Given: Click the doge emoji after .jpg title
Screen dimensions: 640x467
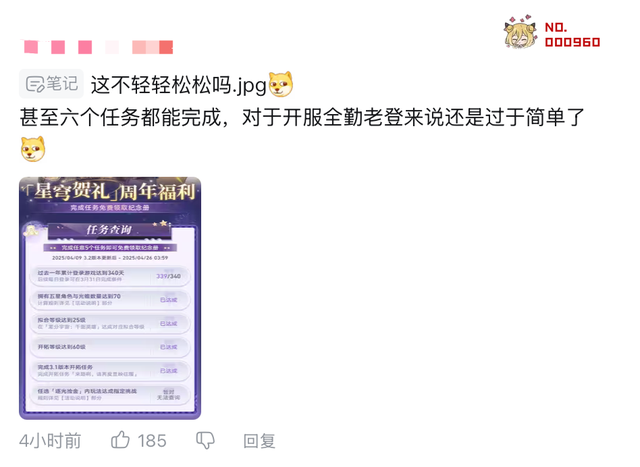Looking at the screenshot, I should pos(281,84).
